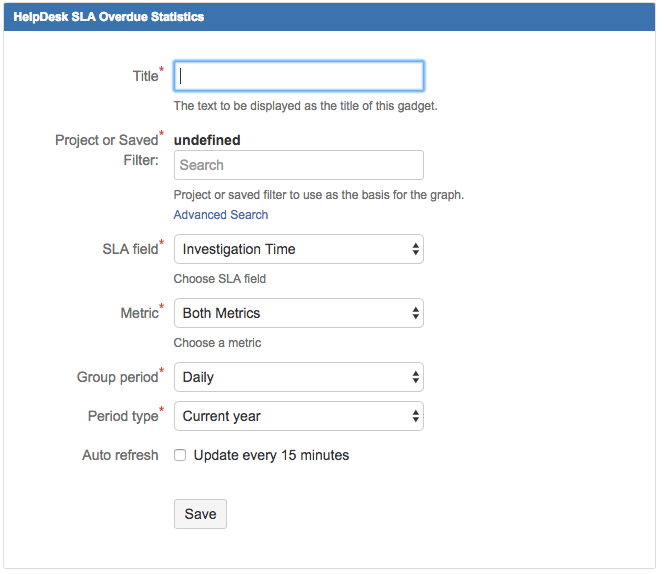Click the 'Choose SLA field' help text
This screenshot has height=574, width=664.
point(220,279)
